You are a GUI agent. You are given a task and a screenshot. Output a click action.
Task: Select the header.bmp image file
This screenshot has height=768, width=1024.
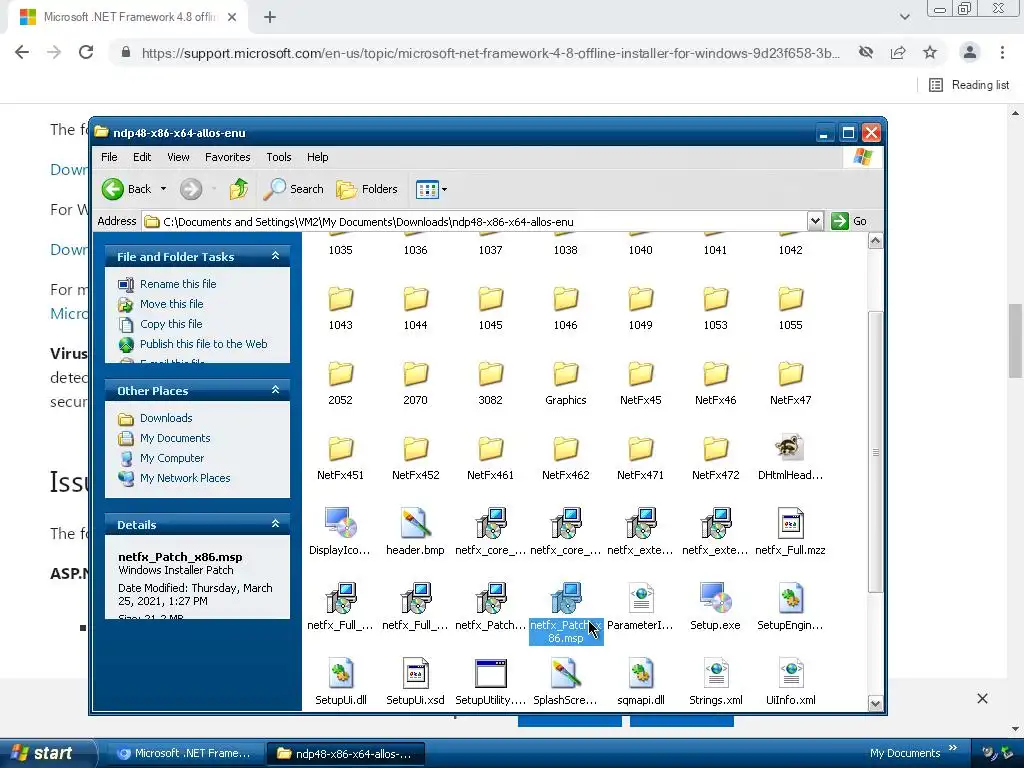coord(415,523)
